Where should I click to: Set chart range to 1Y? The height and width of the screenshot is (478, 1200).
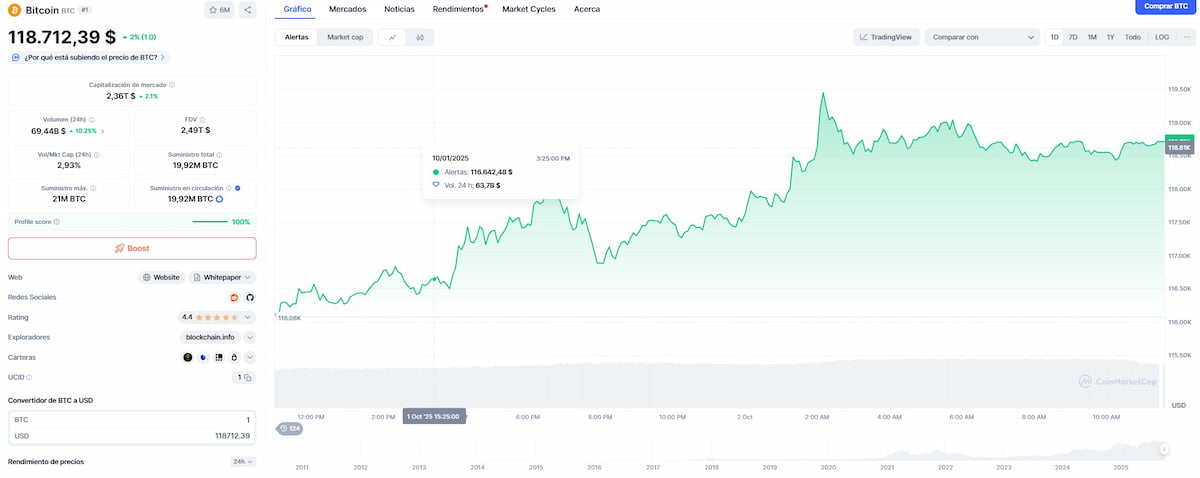tap(1110, 37)
